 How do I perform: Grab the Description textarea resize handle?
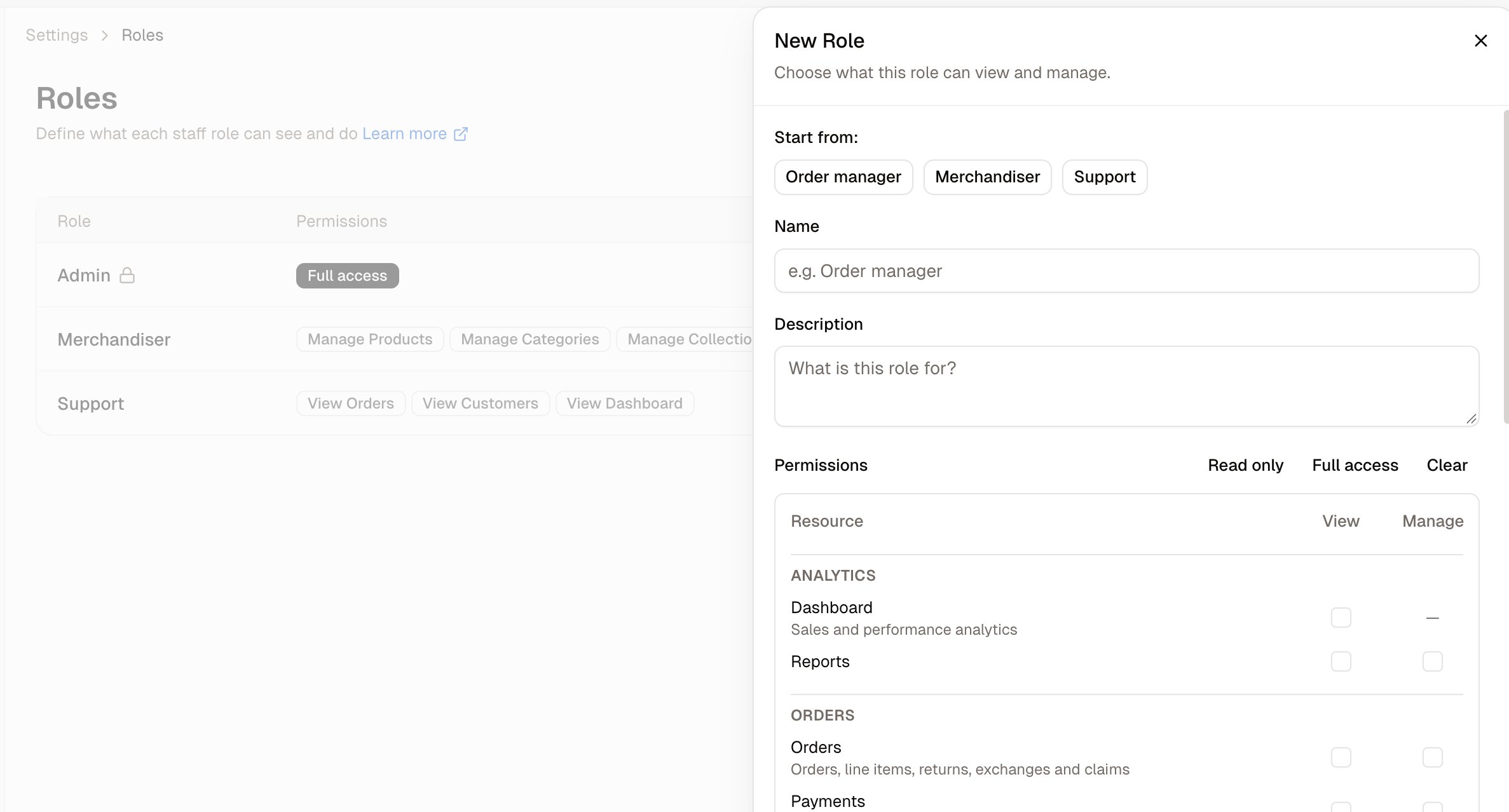click(1471, 419)
